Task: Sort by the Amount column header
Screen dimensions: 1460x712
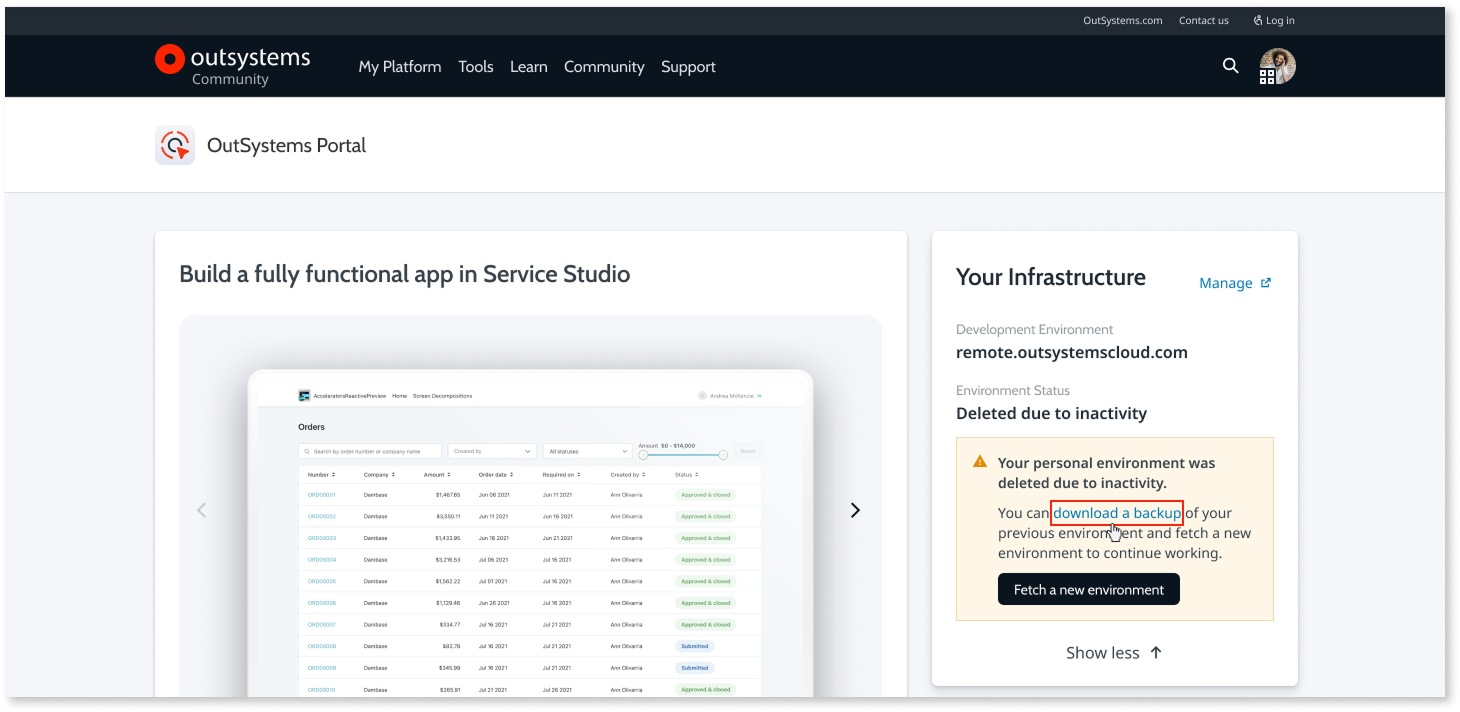Action: click(436, 475)
